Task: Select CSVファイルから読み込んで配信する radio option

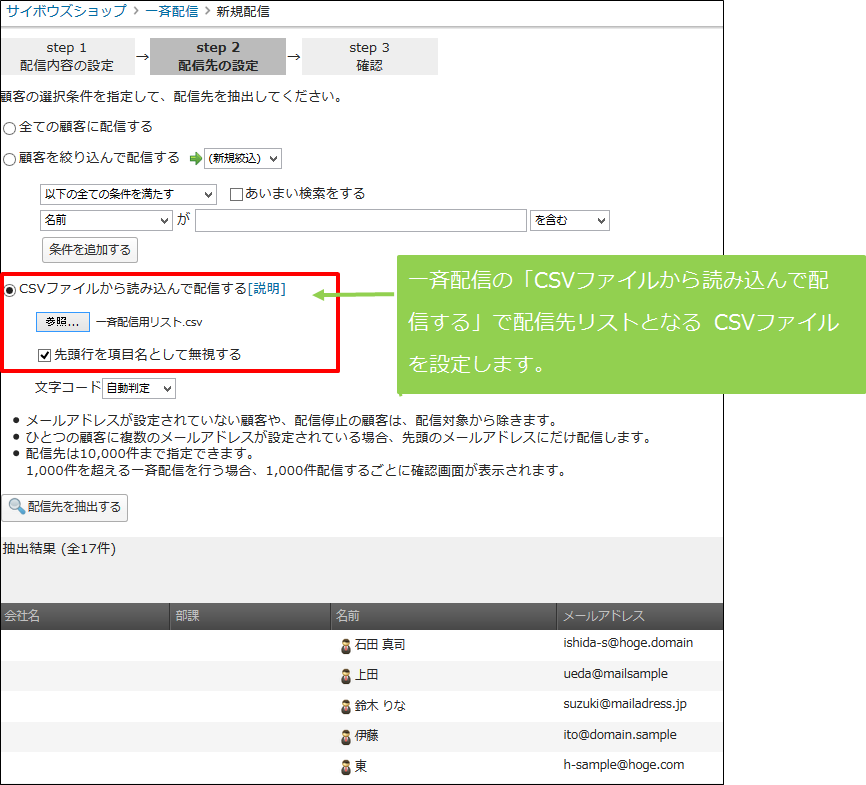Action: 9,290
